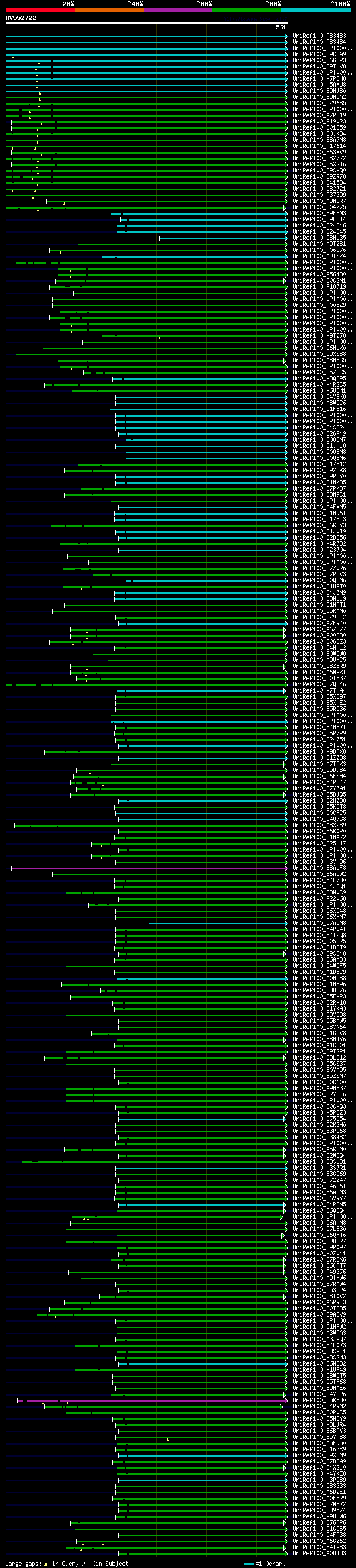
Task: Select the UniRef100_Q4P9M2 label
Action: [319, 1407]
